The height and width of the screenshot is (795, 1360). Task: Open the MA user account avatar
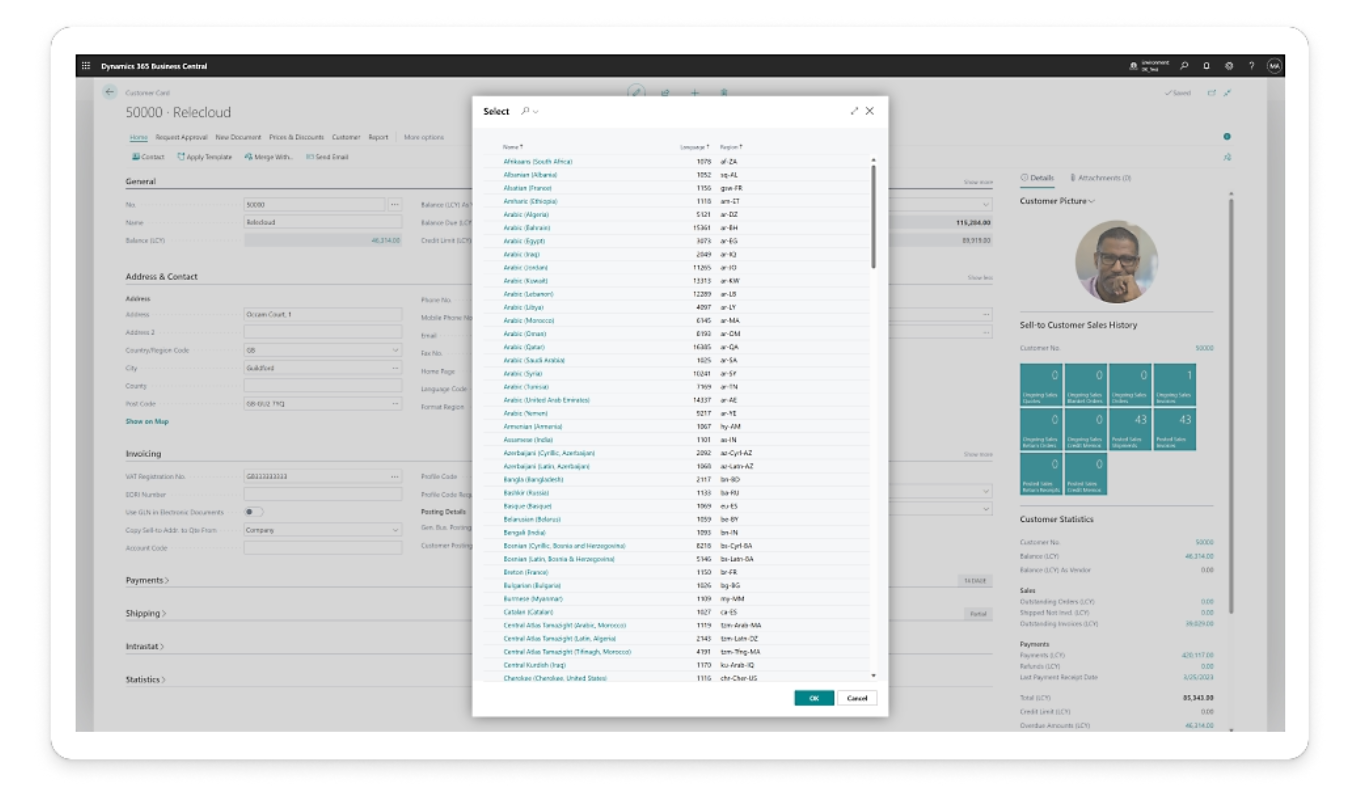1274,66
